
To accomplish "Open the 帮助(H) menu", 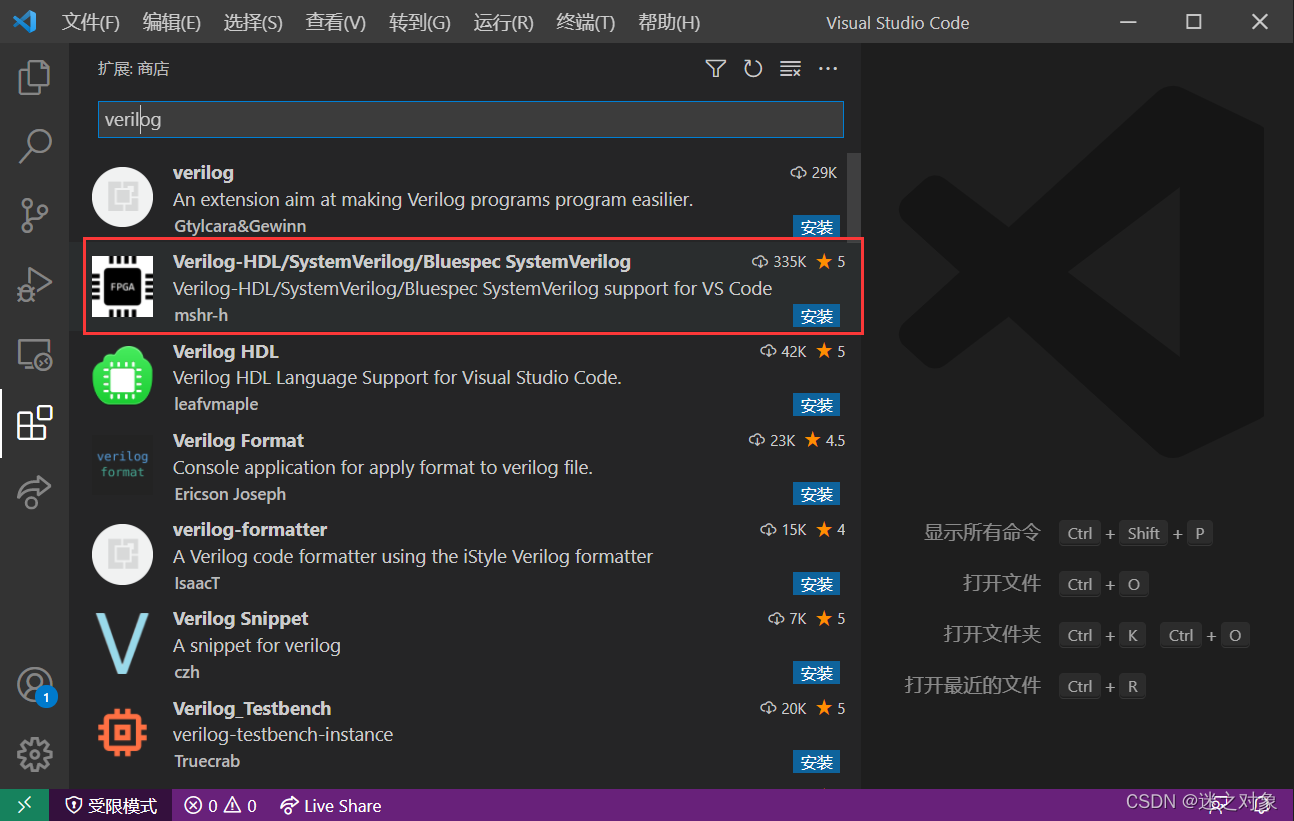I will point(669,22).
